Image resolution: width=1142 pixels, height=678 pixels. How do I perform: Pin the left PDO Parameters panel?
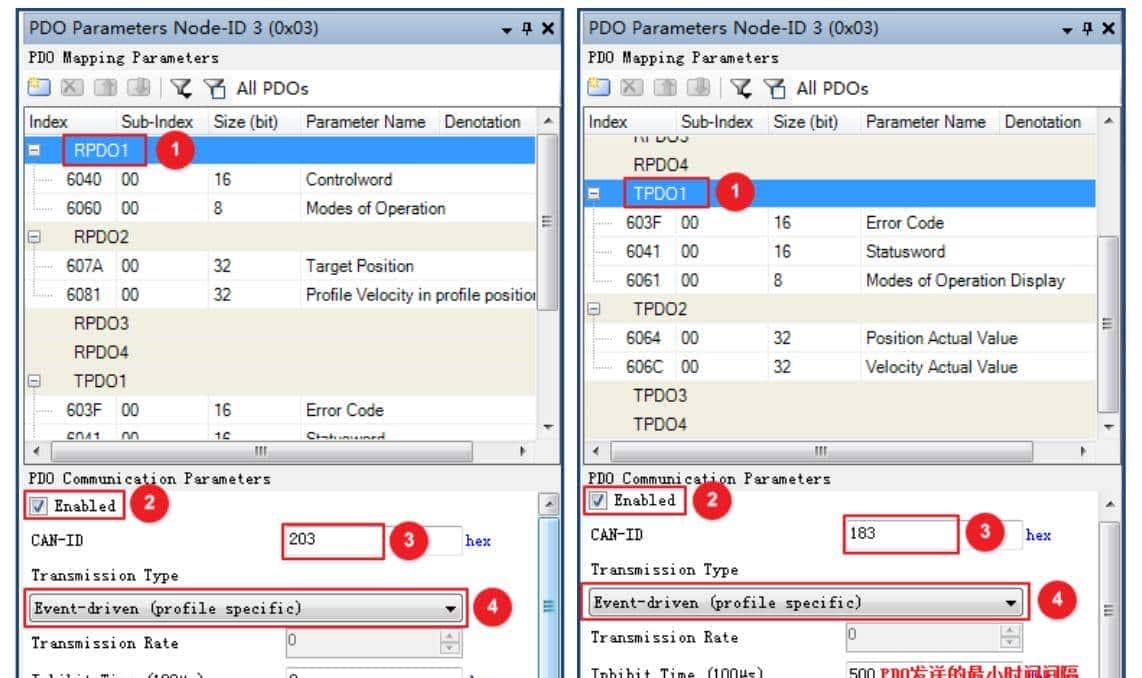(527, 28)
